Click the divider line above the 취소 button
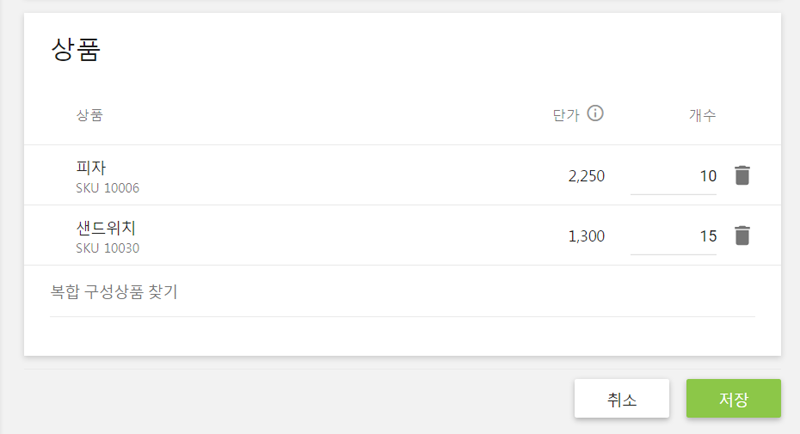Image resolution: width=800 pixels, height=434 pixels. [402, 368]
